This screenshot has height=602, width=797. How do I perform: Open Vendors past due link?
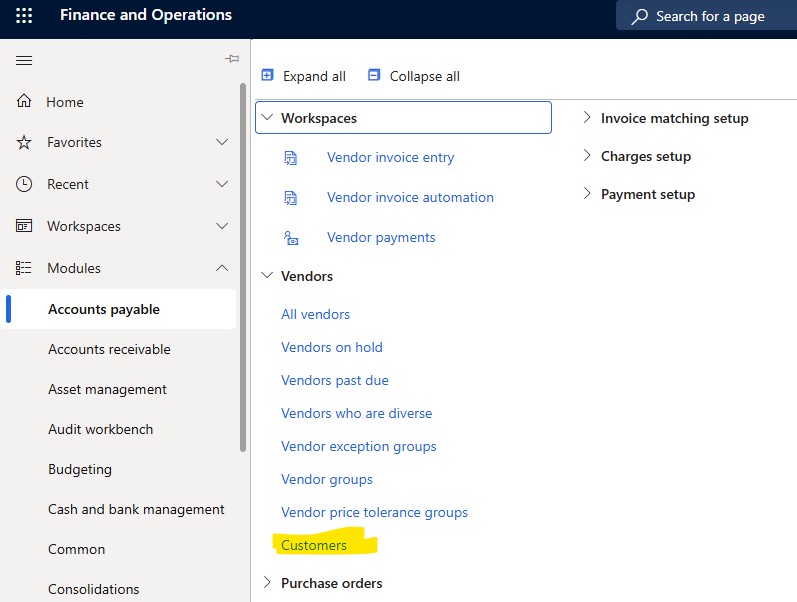pyautogui.click(x=335, y=380)
